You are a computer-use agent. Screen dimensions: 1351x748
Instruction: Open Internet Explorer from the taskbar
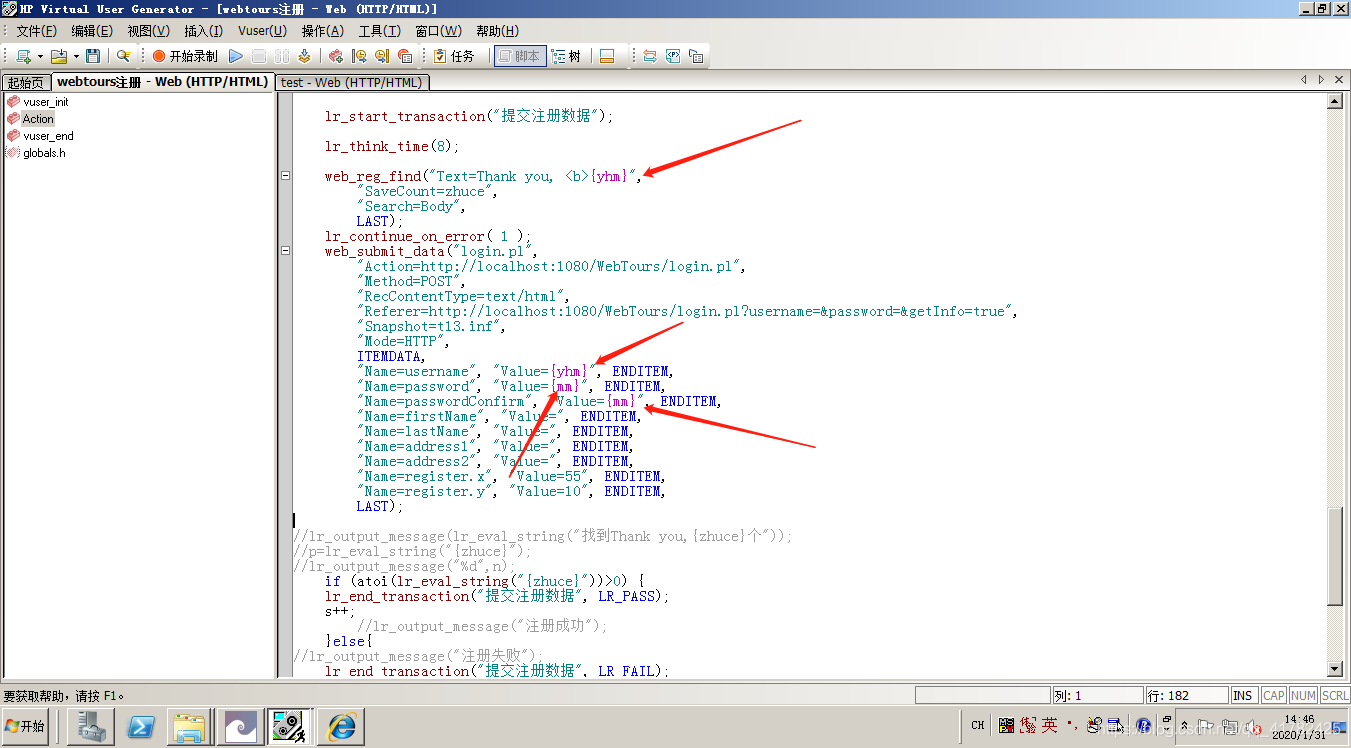point(341,726)
